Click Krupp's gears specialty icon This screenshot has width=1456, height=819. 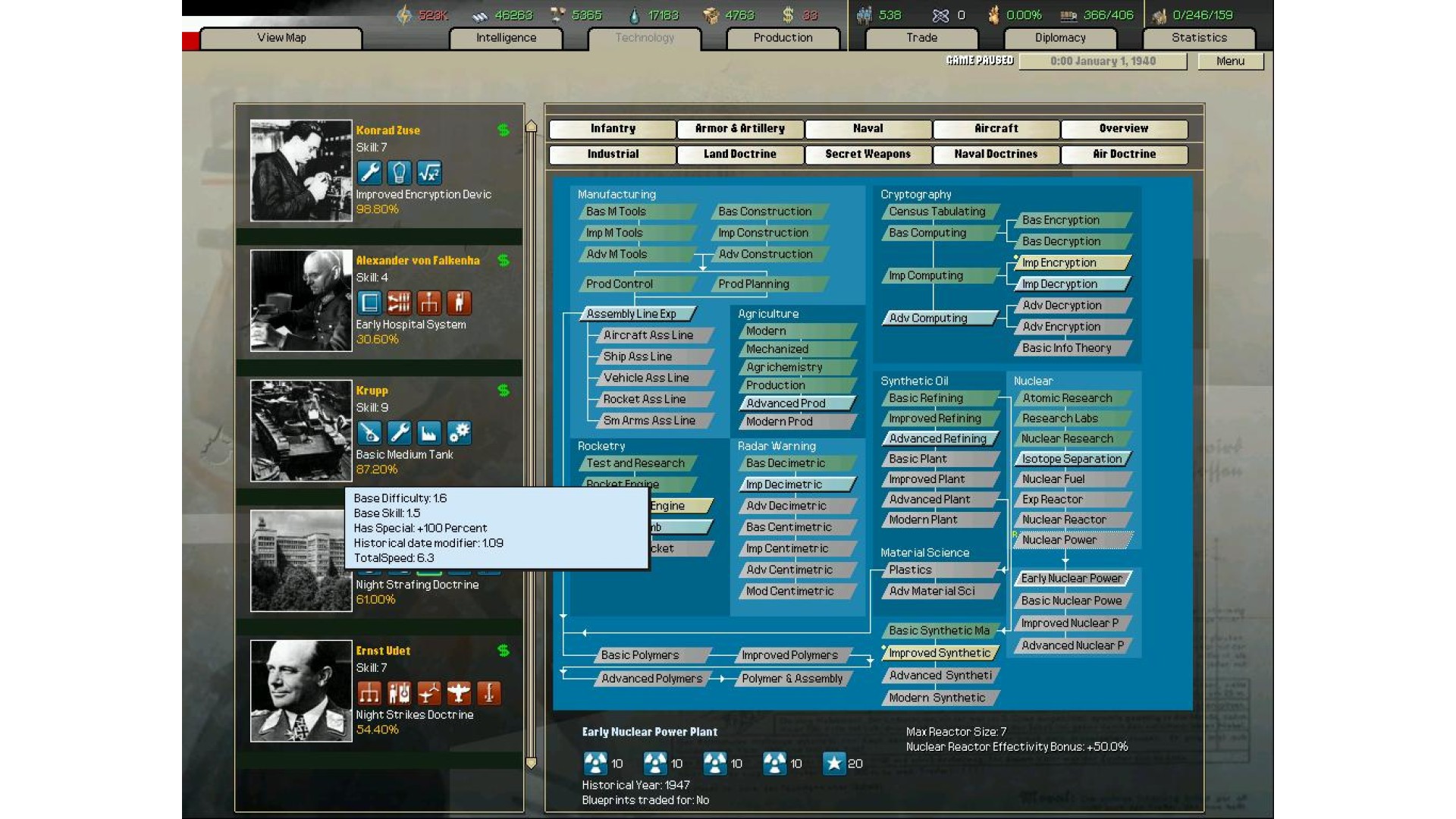point(459,433)
